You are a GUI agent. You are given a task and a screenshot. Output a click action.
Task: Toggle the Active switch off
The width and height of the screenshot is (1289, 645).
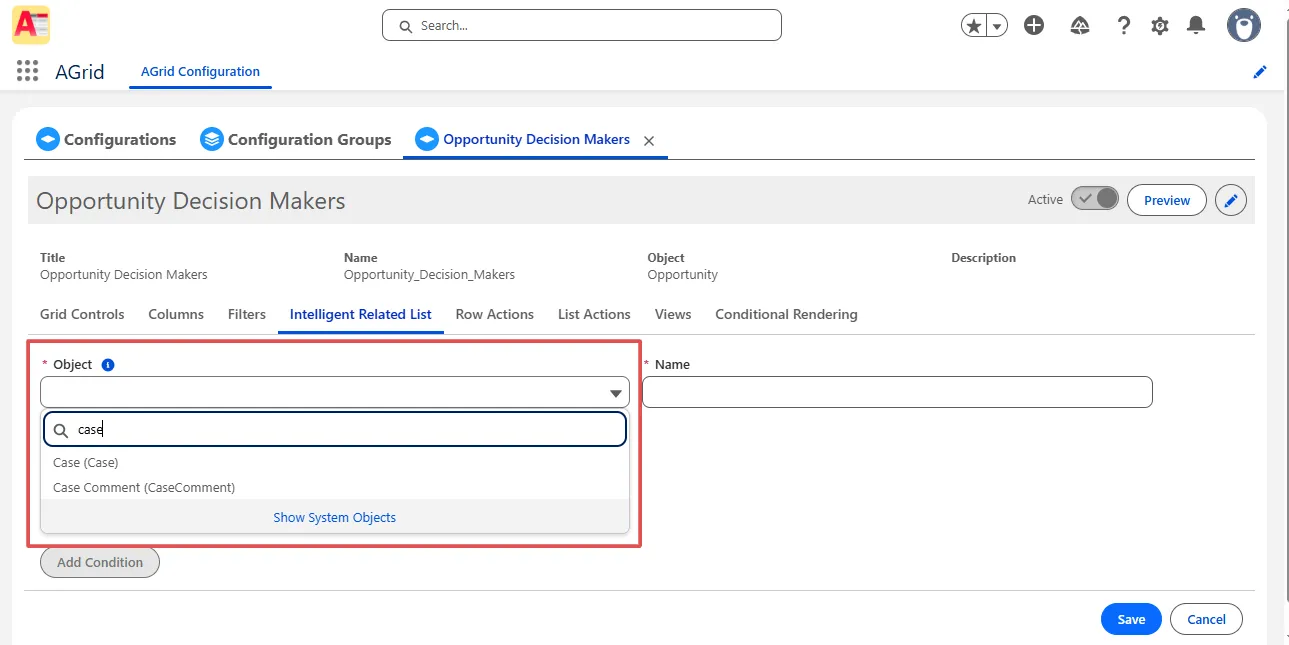pos(1095,199)
